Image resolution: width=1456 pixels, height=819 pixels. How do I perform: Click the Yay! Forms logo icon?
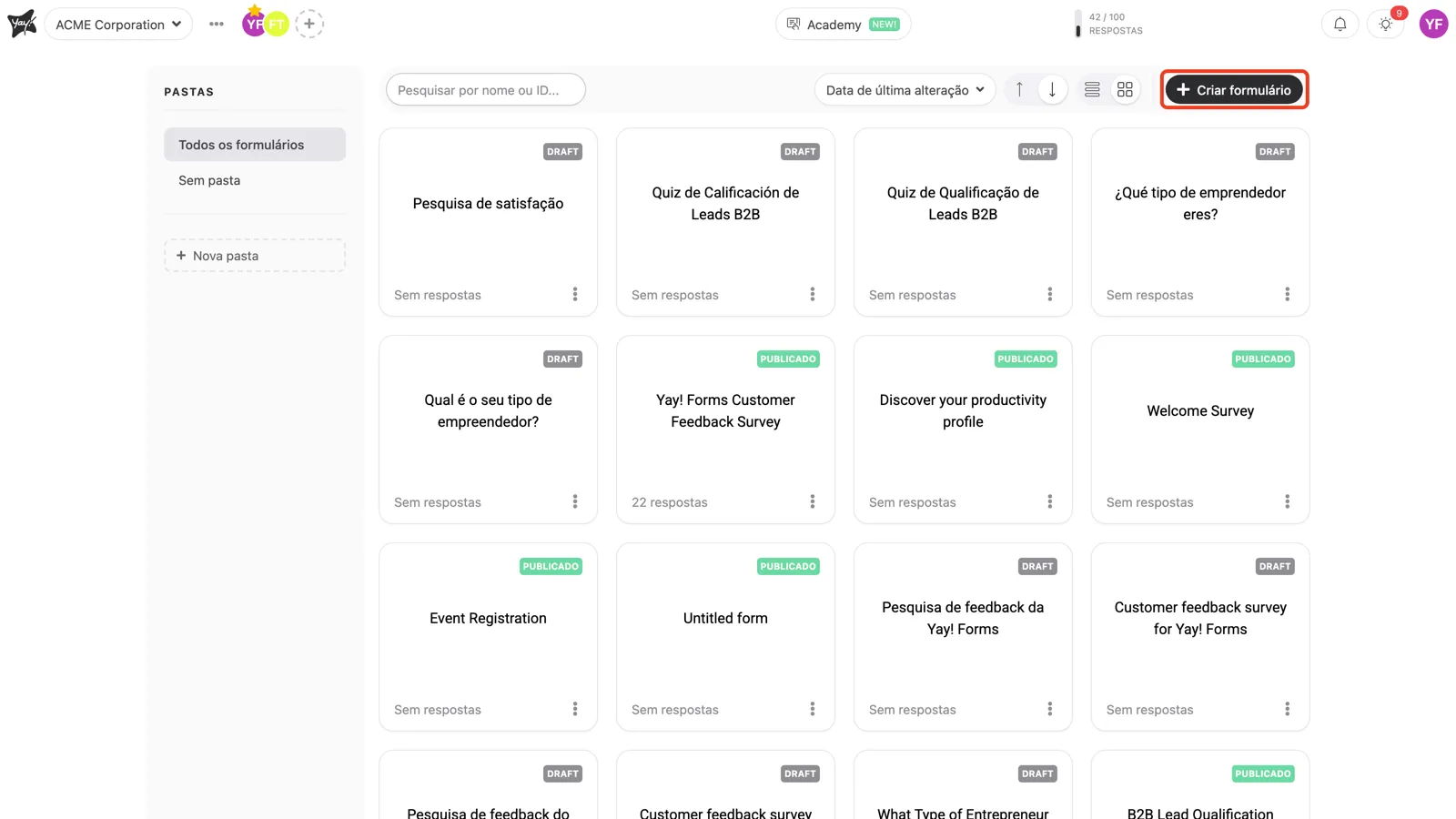(22, 24)
